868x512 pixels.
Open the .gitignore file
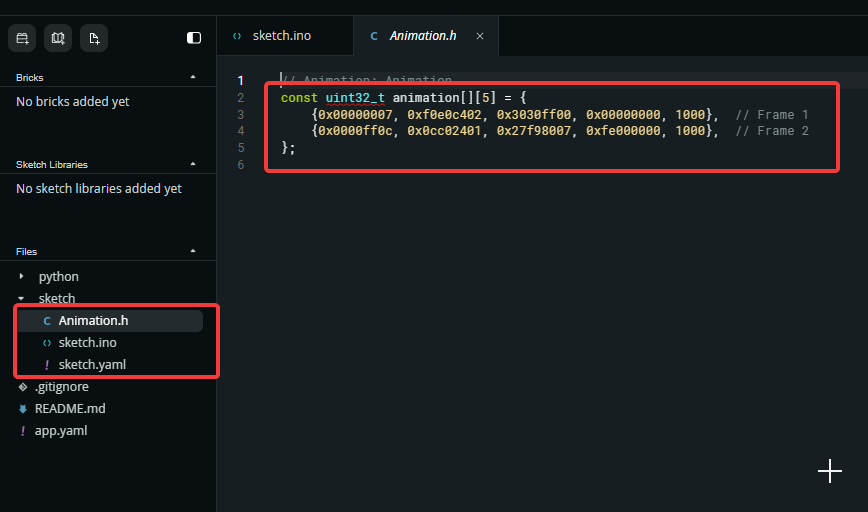point(61,386)
